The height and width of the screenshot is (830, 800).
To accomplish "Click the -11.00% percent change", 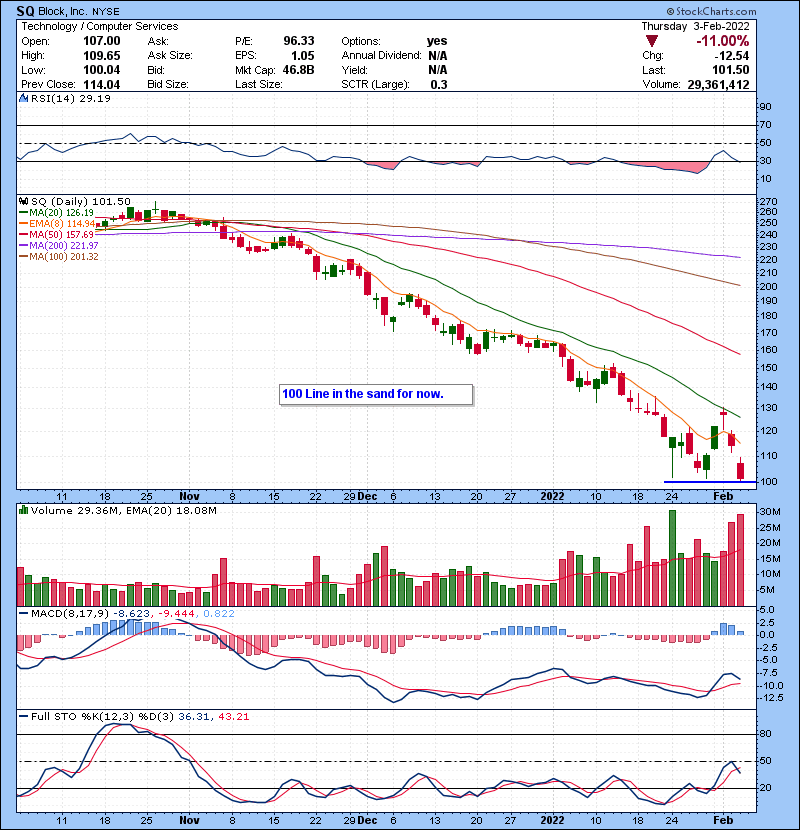I will click(723, 41).
